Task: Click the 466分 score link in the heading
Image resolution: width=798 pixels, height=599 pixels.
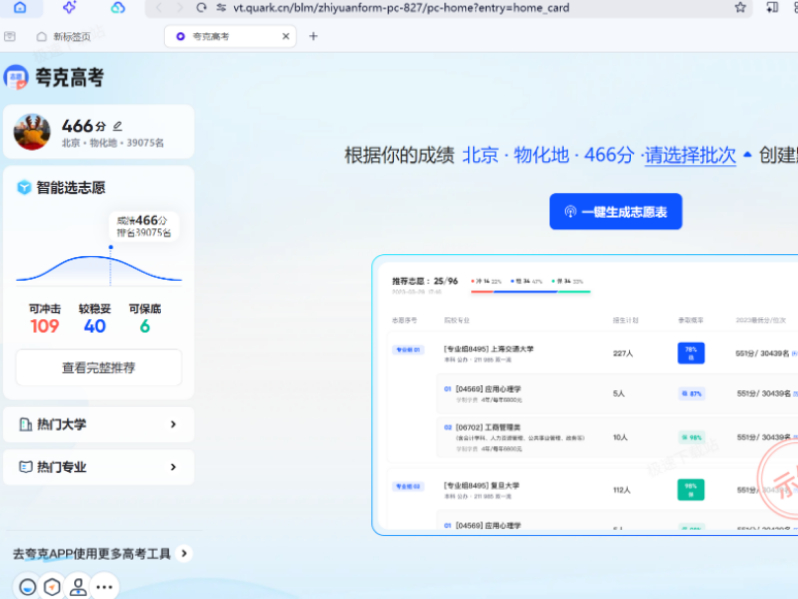Action: [x=609, y=155]
